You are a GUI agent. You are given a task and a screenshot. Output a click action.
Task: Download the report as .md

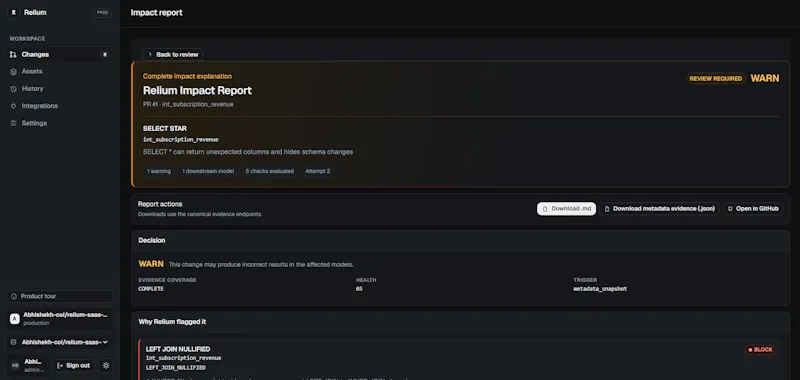pyautogui.click(x=566, y=209)
